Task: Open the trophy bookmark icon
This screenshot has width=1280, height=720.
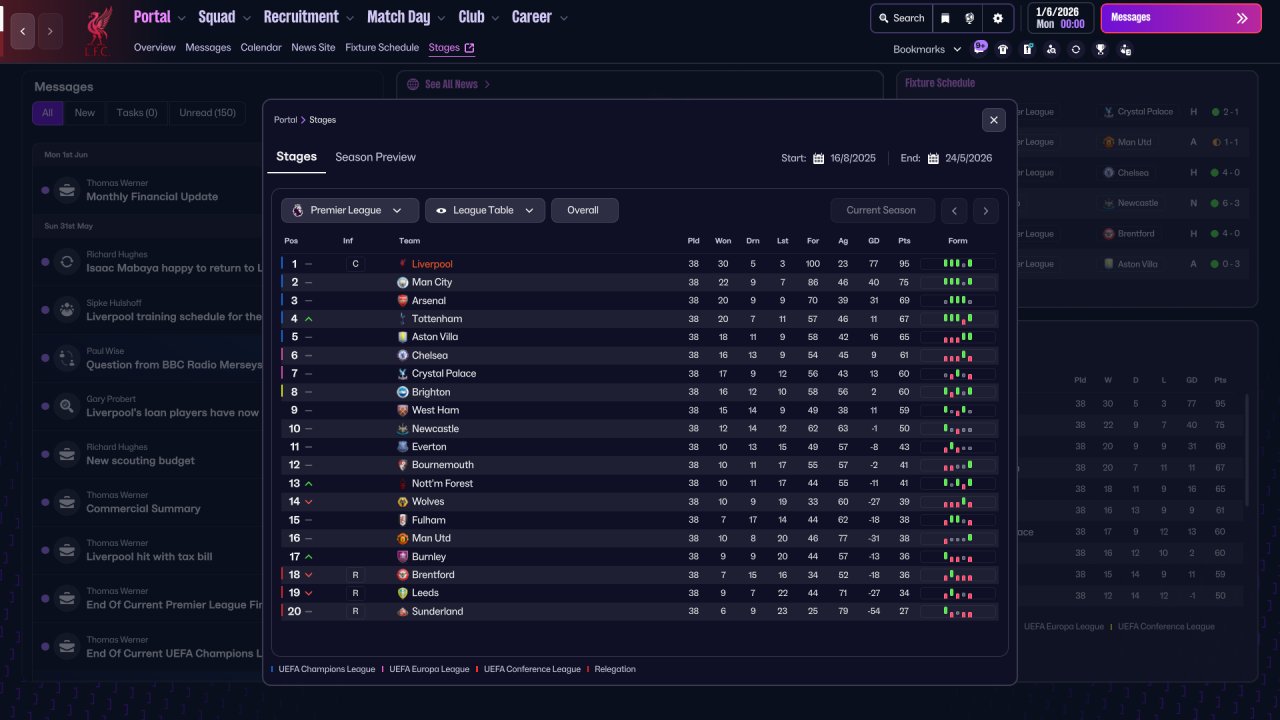Action: 1101,49
